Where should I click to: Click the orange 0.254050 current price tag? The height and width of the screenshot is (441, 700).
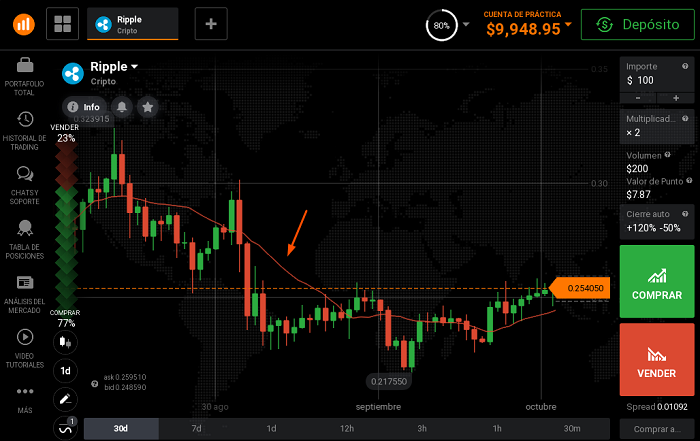click(579, 288)
